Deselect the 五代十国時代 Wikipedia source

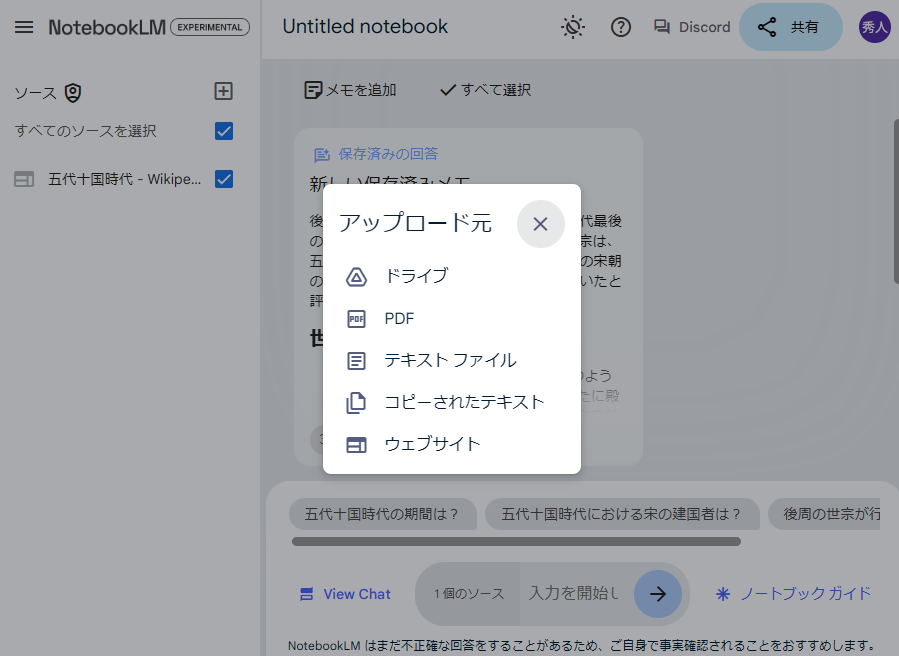point(224,179)
